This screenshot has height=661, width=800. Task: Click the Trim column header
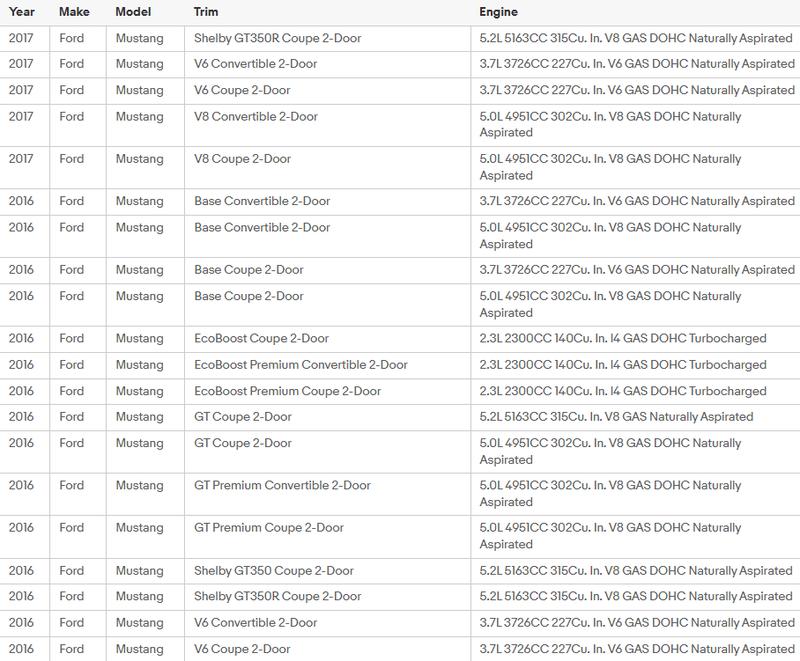click(x=206, y=13)
